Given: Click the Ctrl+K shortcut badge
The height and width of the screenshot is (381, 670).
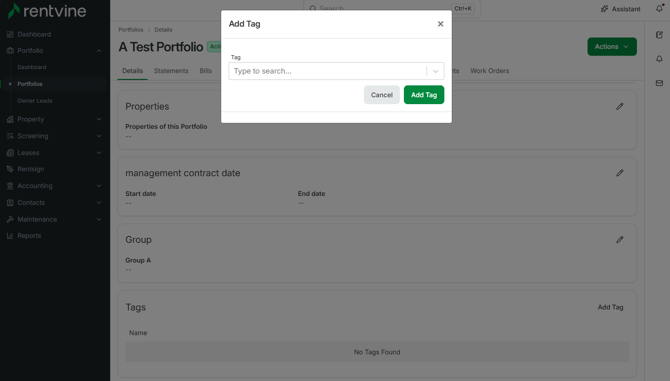Looking at the screenshot, I should tap(463, 9).
